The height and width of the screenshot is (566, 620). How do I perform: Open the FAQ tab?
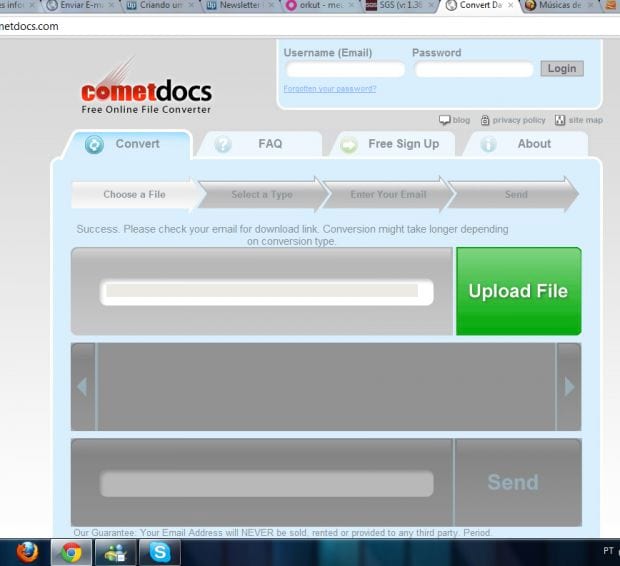[259, 144]
